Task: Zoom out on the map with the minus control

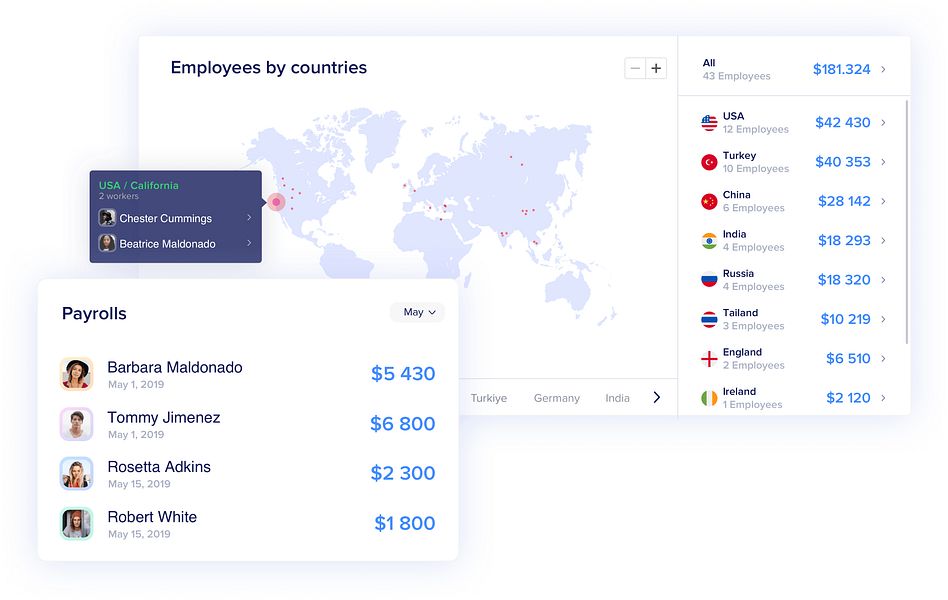Action: (x=634, y=67)
